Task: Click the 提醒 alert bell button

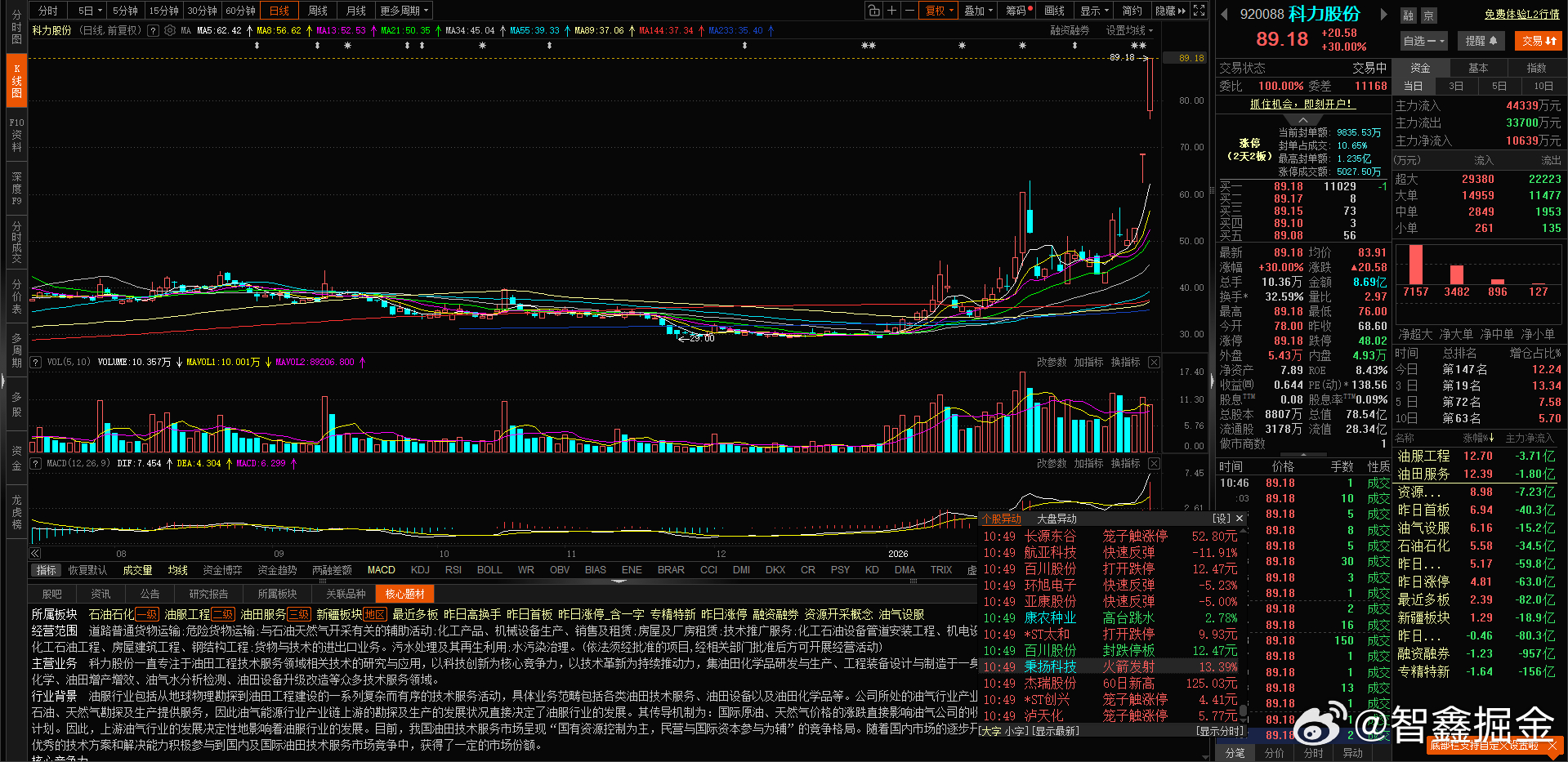Action: click(1481, 40)
